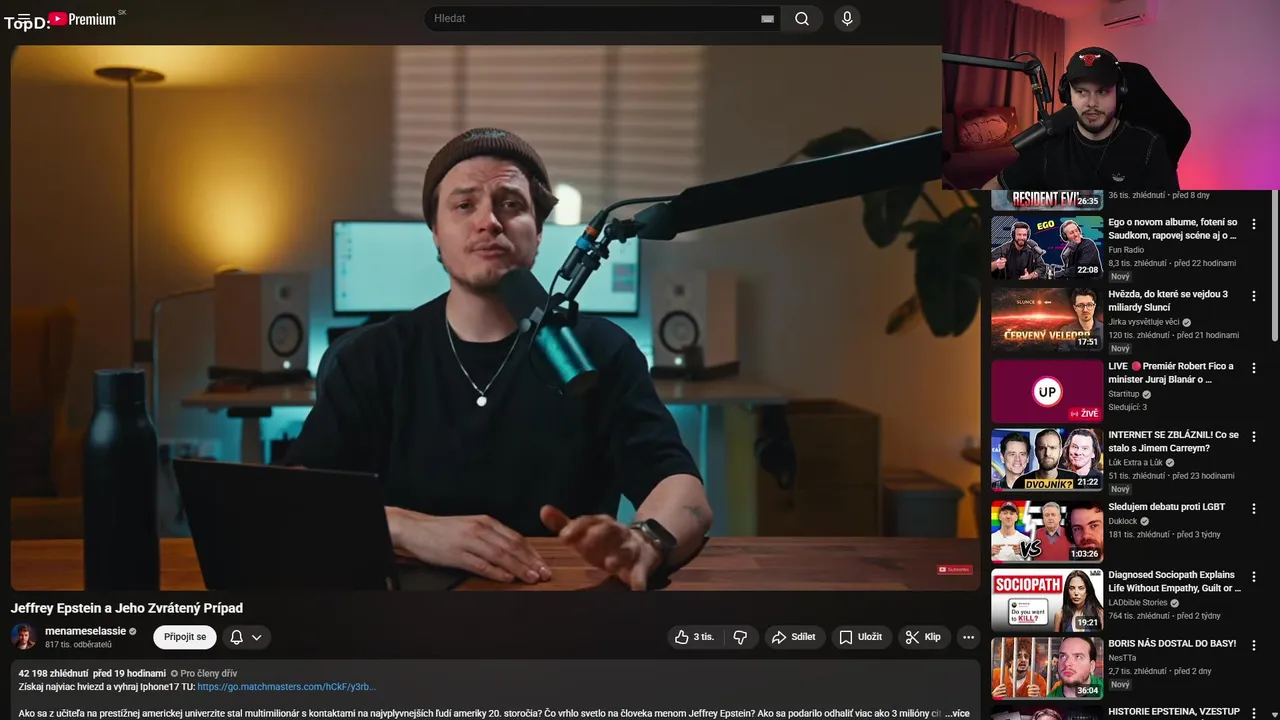Click the Pro členy dřív members badge
Image resolution: width=1280 pixels, height=720 pixels.
(204, 674)
